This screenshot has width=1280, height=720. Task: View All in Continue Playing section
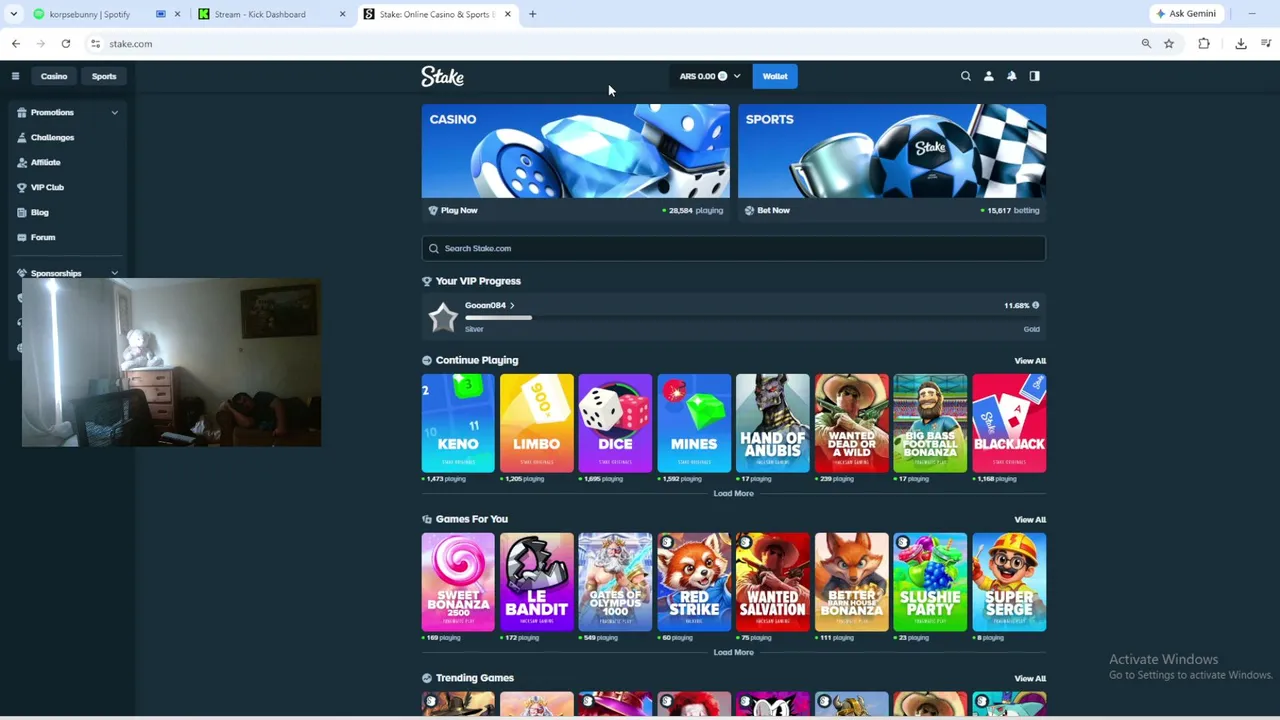click(1030, 361)
